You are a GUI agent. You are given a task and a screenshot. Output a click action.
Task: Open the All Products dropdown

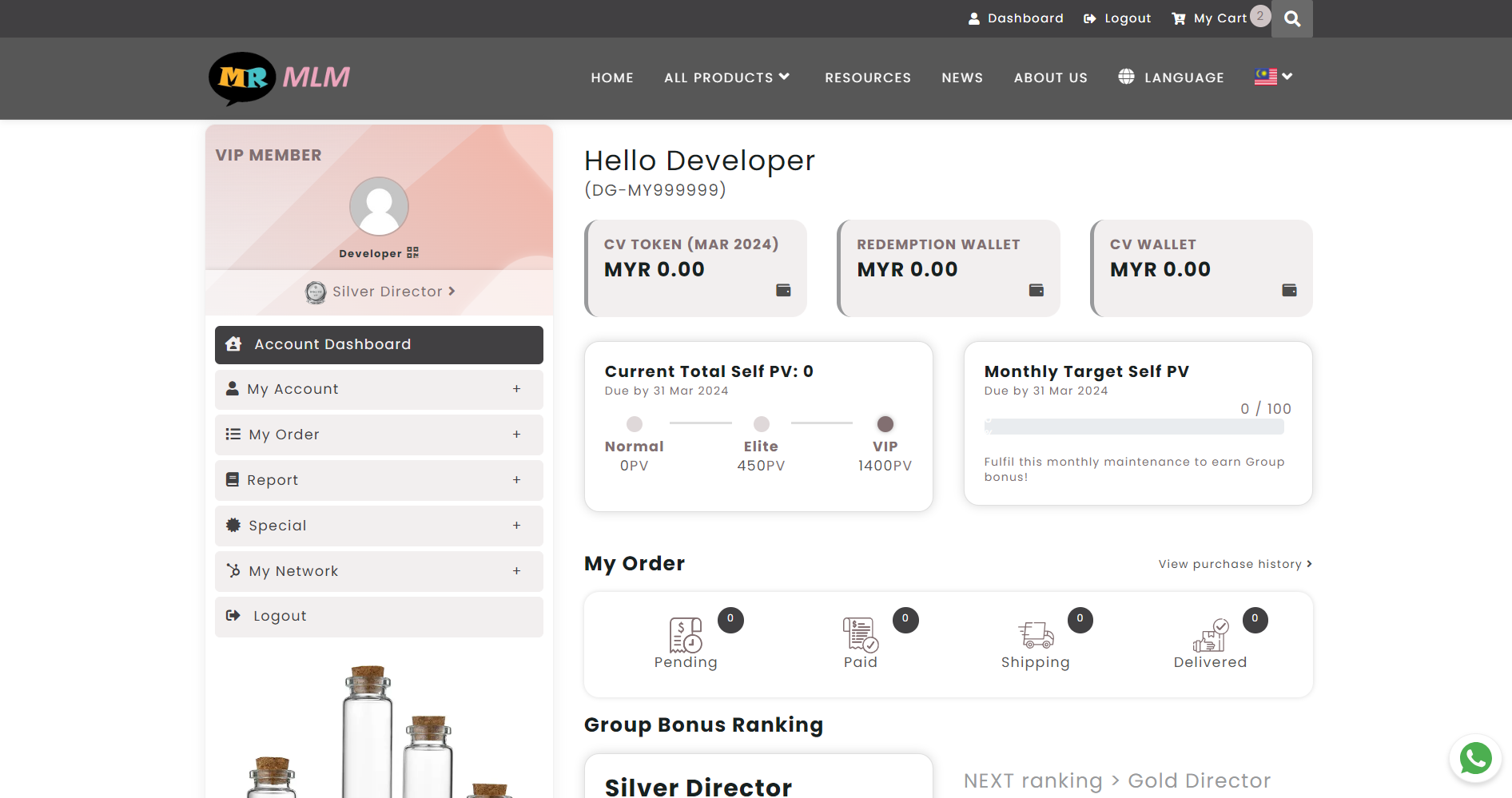coord(726,77)
